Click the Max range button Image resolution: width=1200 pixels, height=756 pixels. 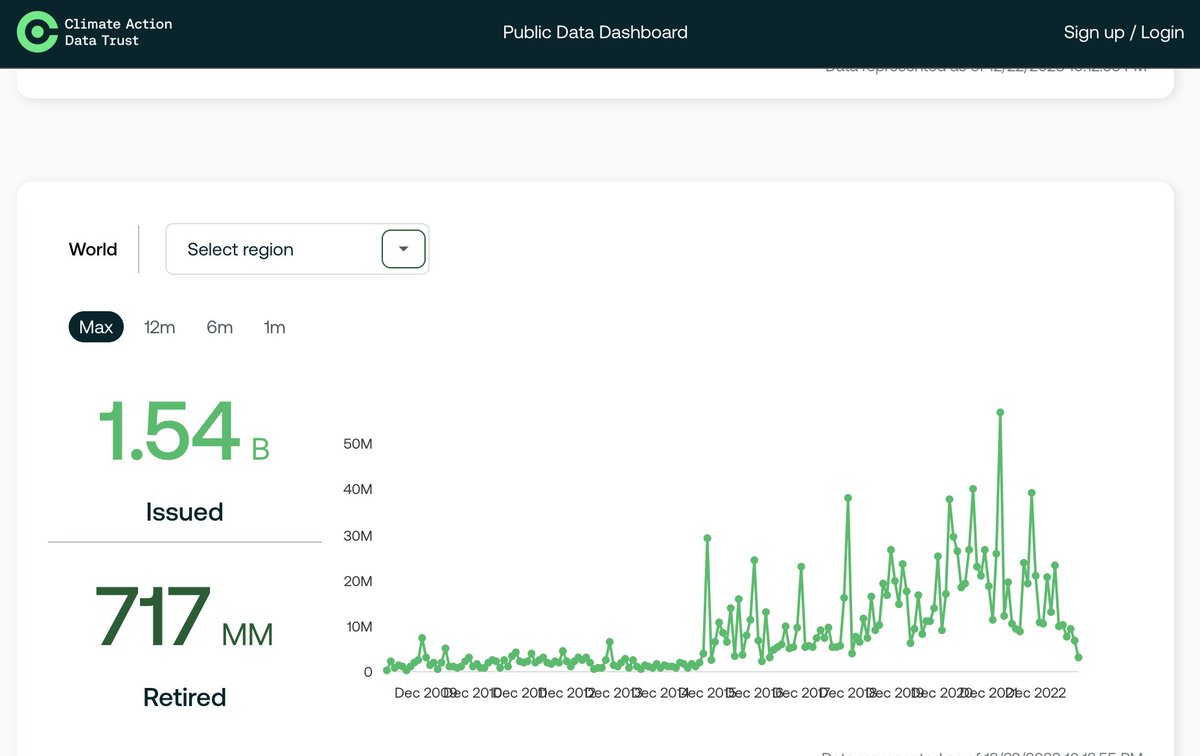click(x=95, y=326)
